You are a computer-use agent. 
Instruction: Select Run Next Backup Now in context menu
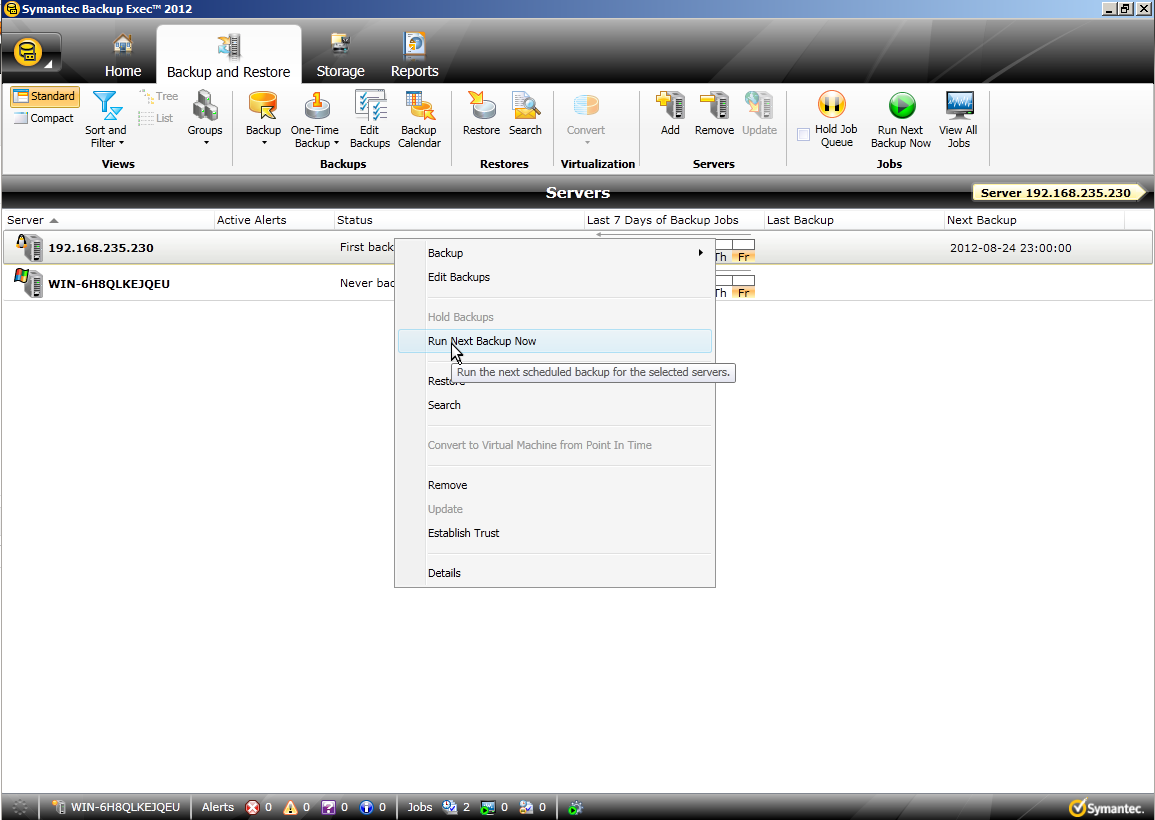[482, 341]
